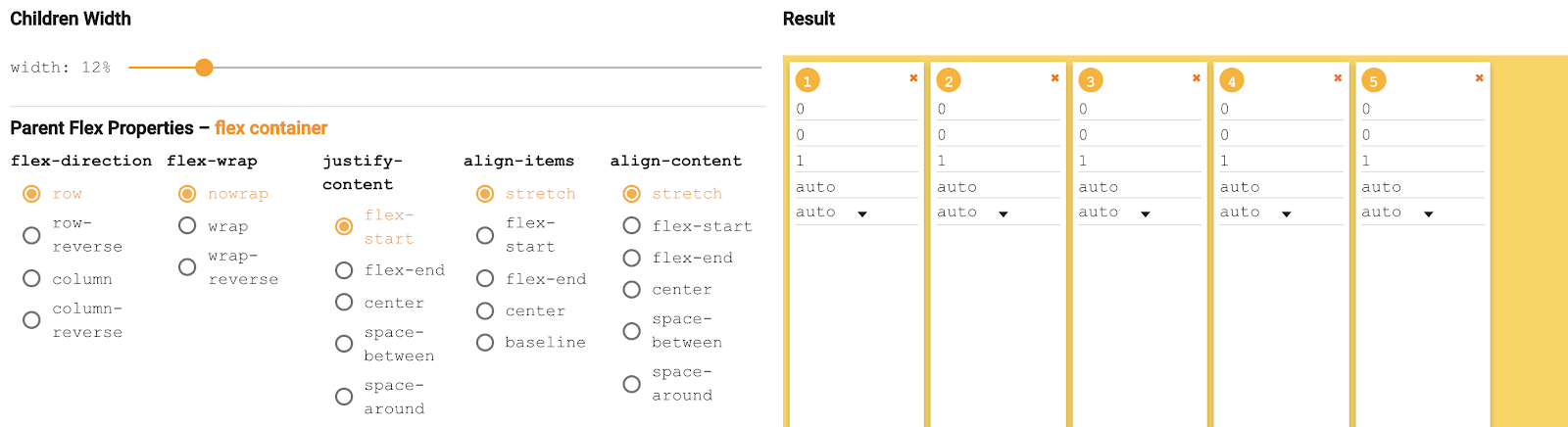Open the flex container link
The width and height of the screenshot is (1568, 427).
271,128
